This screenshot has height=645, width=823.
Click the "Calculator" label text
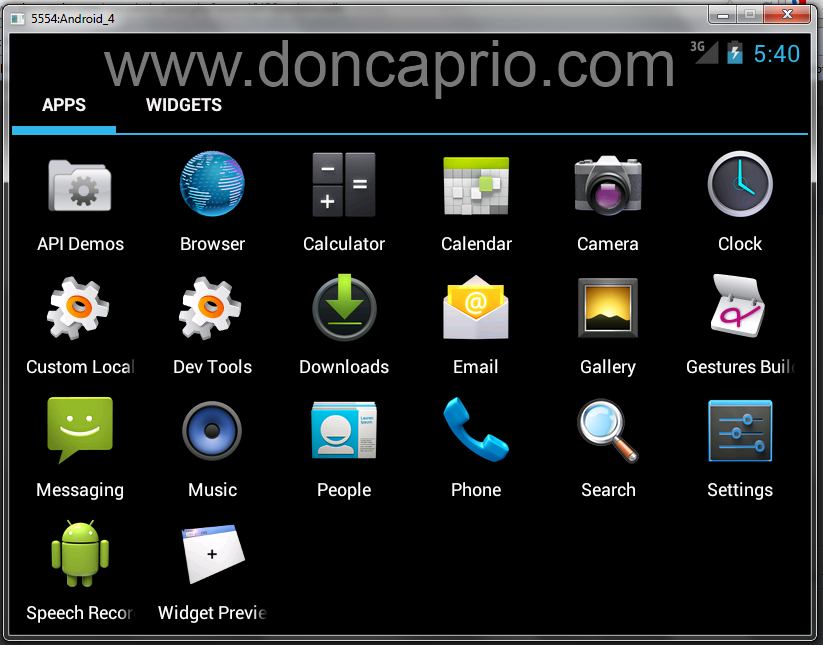coord(344,244)
